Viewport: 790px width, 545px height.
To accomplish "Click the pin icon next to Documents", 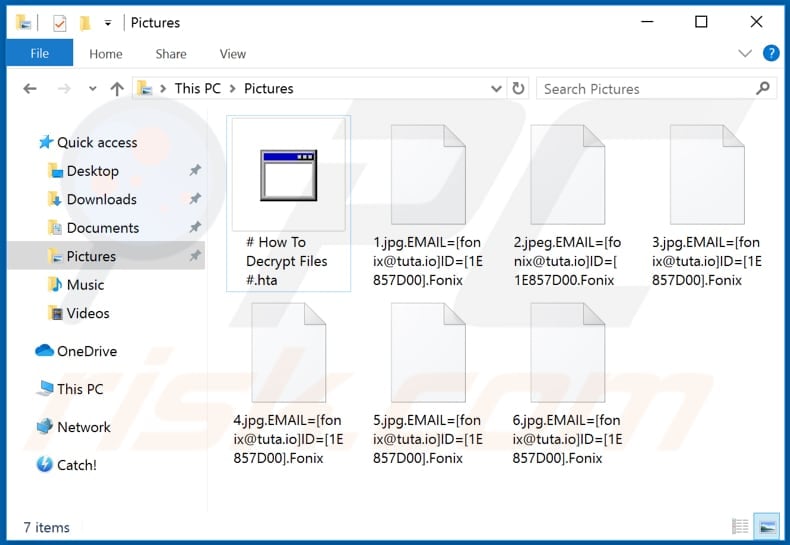I will click(x=195, y=227).
